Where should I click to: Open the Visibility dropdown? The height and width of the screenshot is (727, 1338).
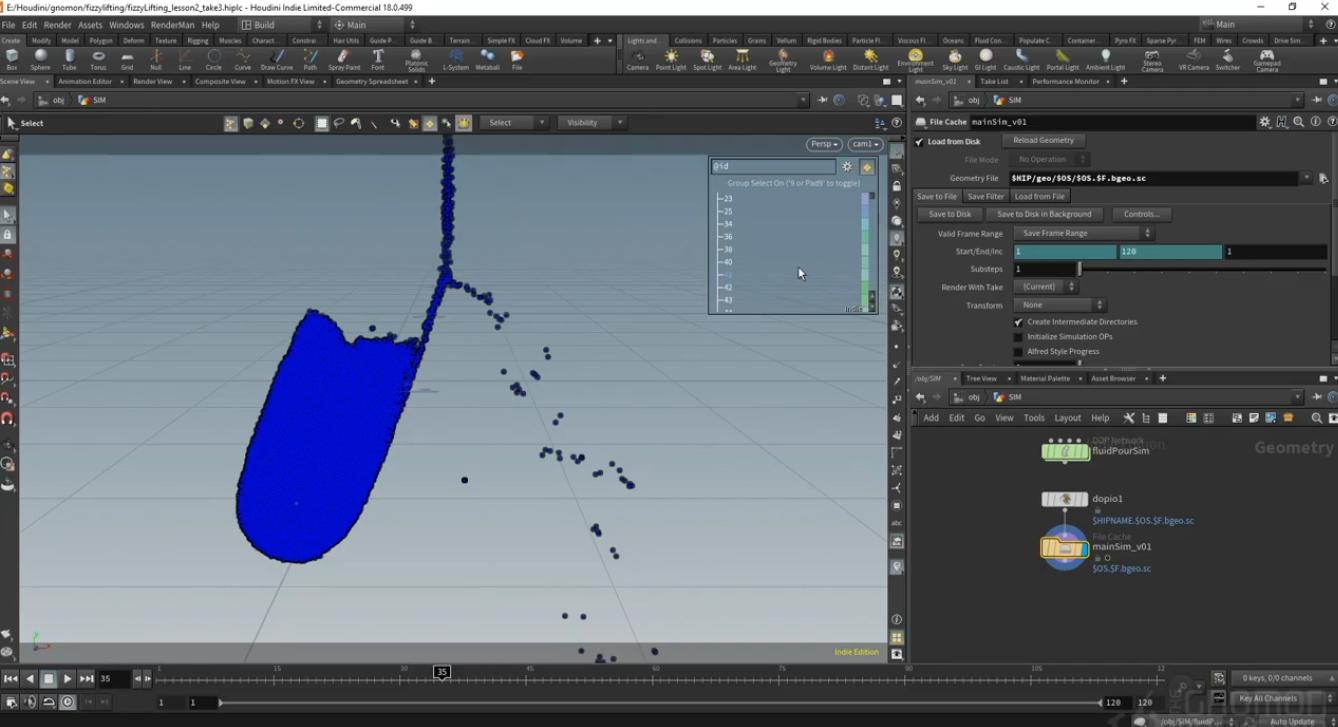pos(592,123)
